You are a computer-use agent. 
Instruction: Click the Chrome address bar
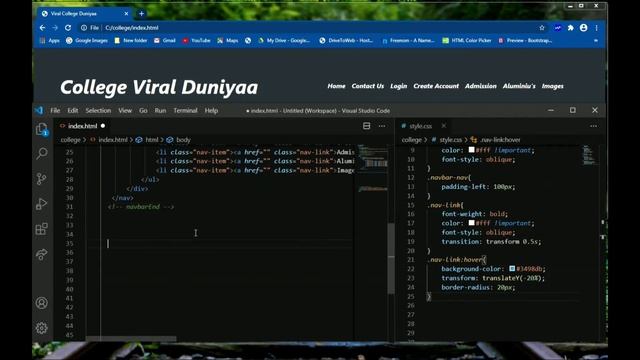[310, 28]
